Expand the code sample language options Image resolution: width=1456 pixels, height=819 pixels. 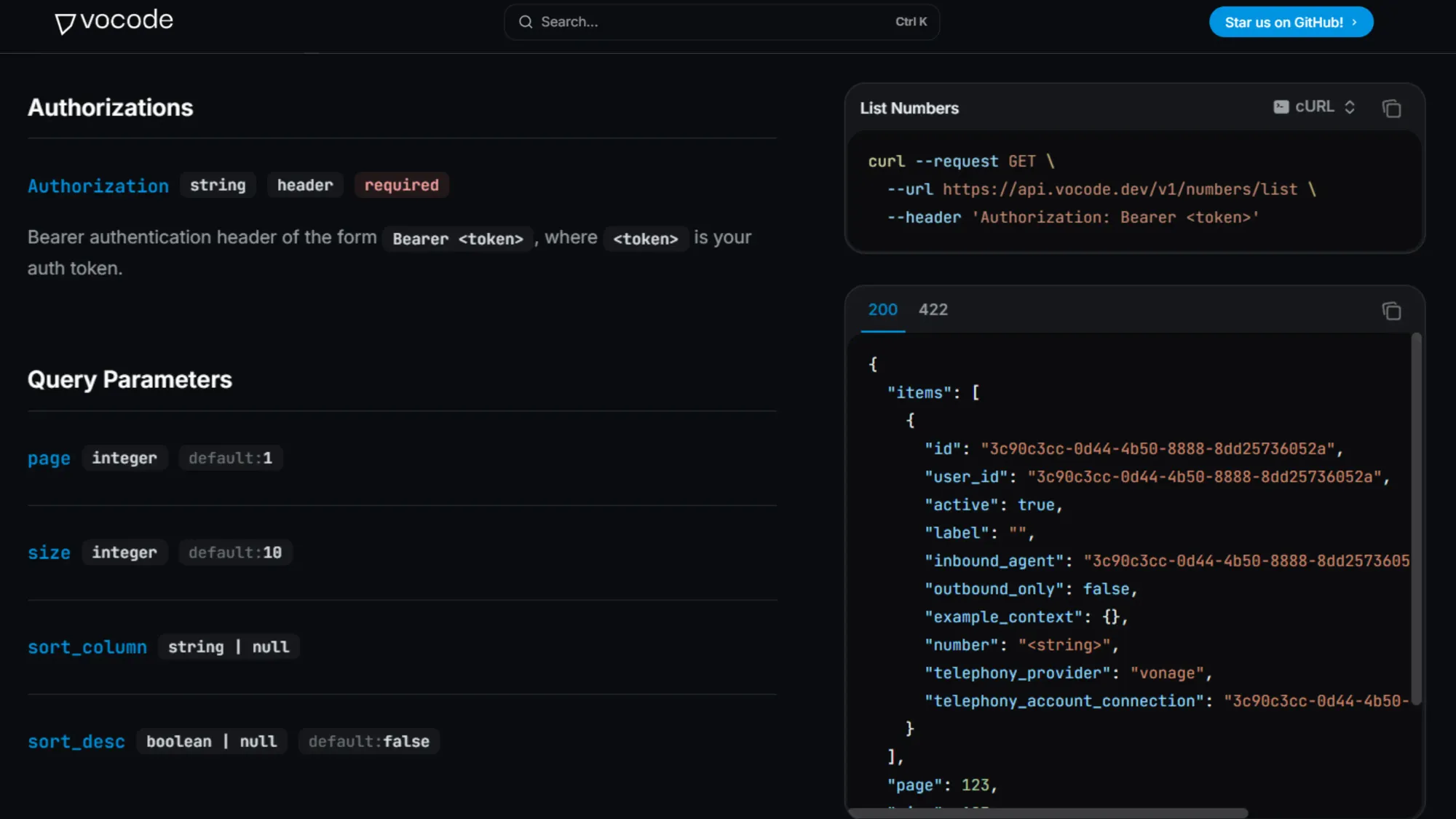[1351, 106]
